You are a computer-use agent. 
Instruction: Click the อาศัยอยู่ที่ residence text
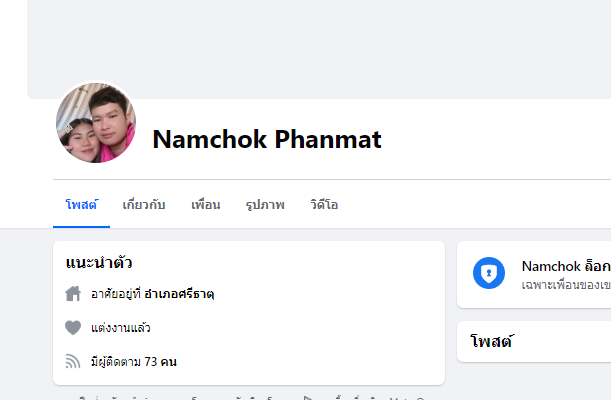tap(116, 294)
